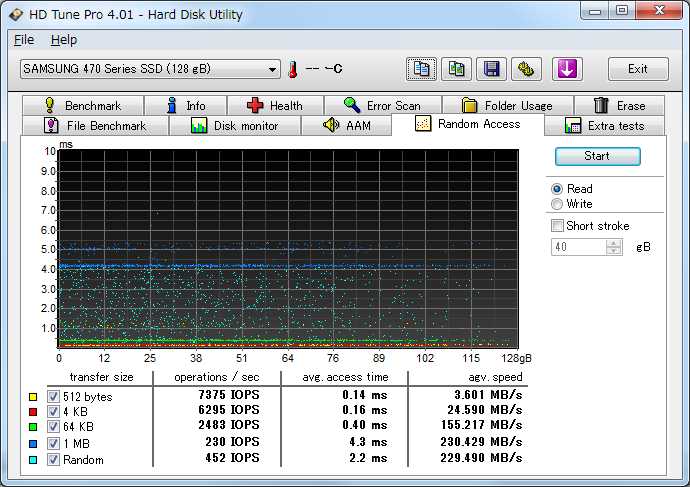Image resolution: width=690 pixels, height=487 pixels.
Task: Click the purple down-arrow icon
Action: click(567, 69)
